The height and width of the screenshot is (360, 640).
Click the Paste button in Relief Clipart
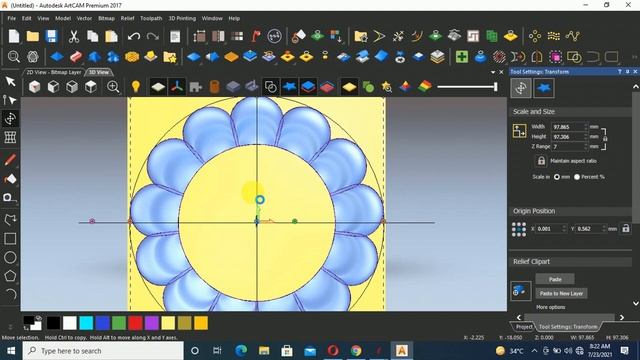pos(555,279)
